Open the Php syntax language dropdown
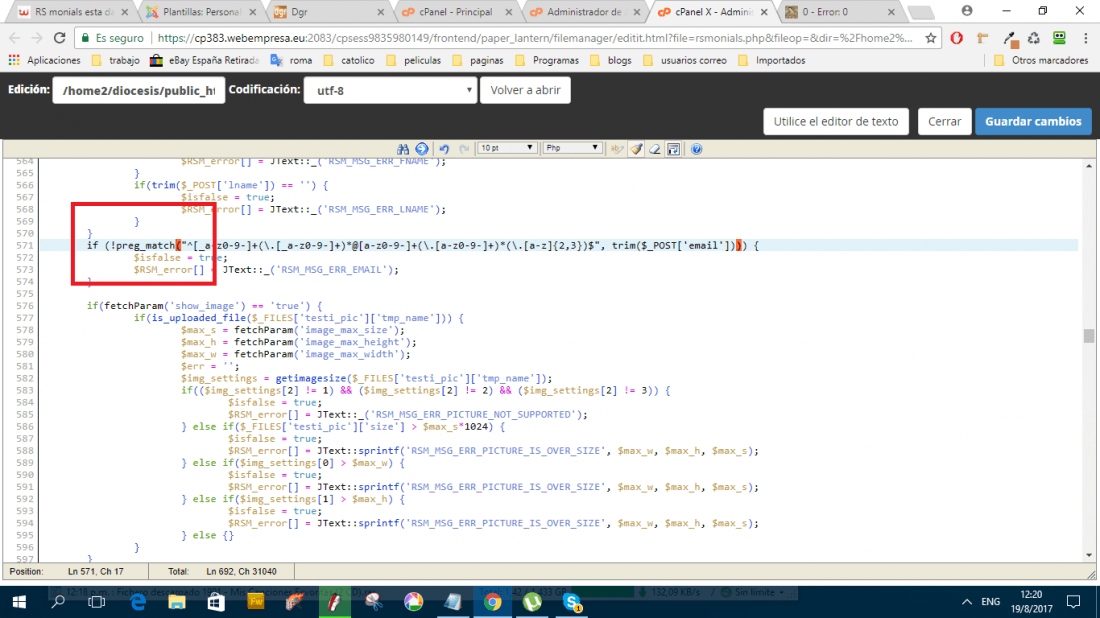 click(x=572, y=148)
